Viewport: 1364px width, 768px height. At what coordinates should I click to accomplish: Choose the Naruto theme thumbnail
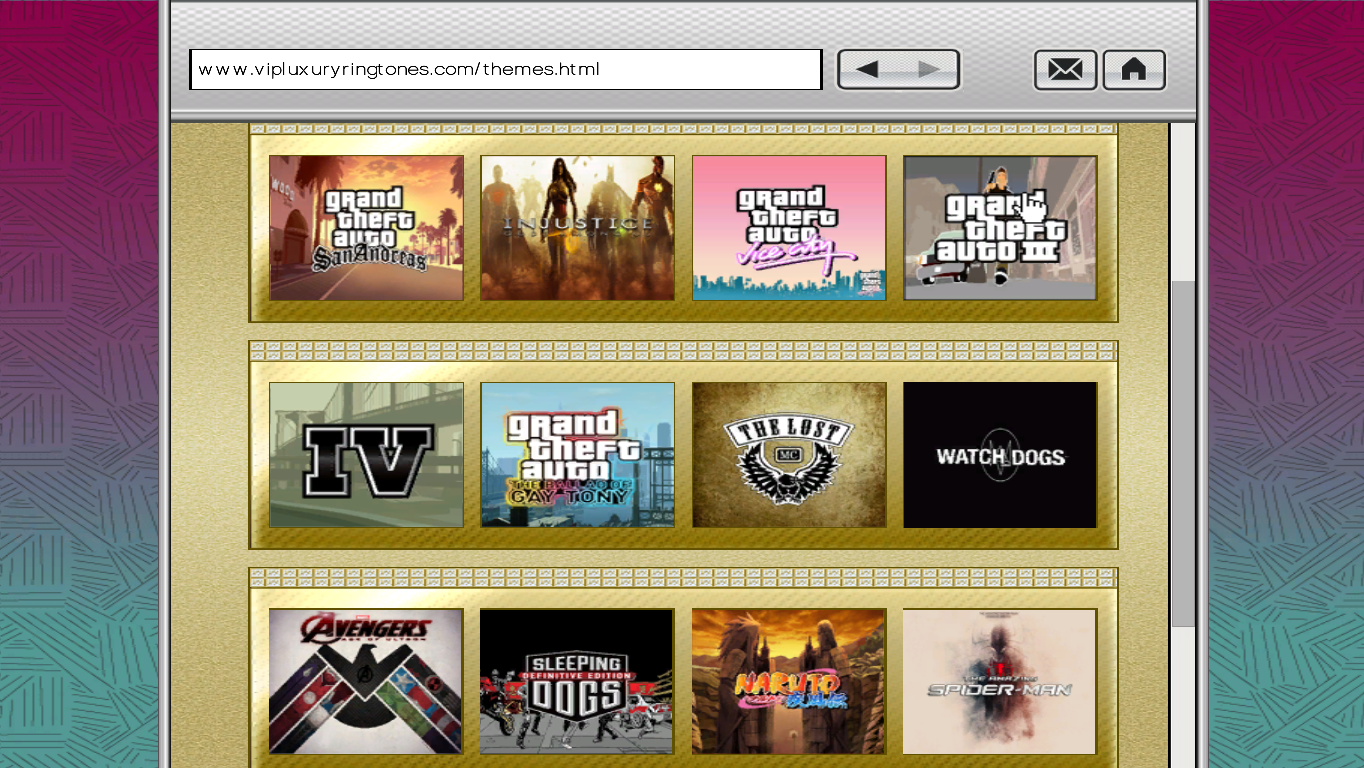[789, 681]
